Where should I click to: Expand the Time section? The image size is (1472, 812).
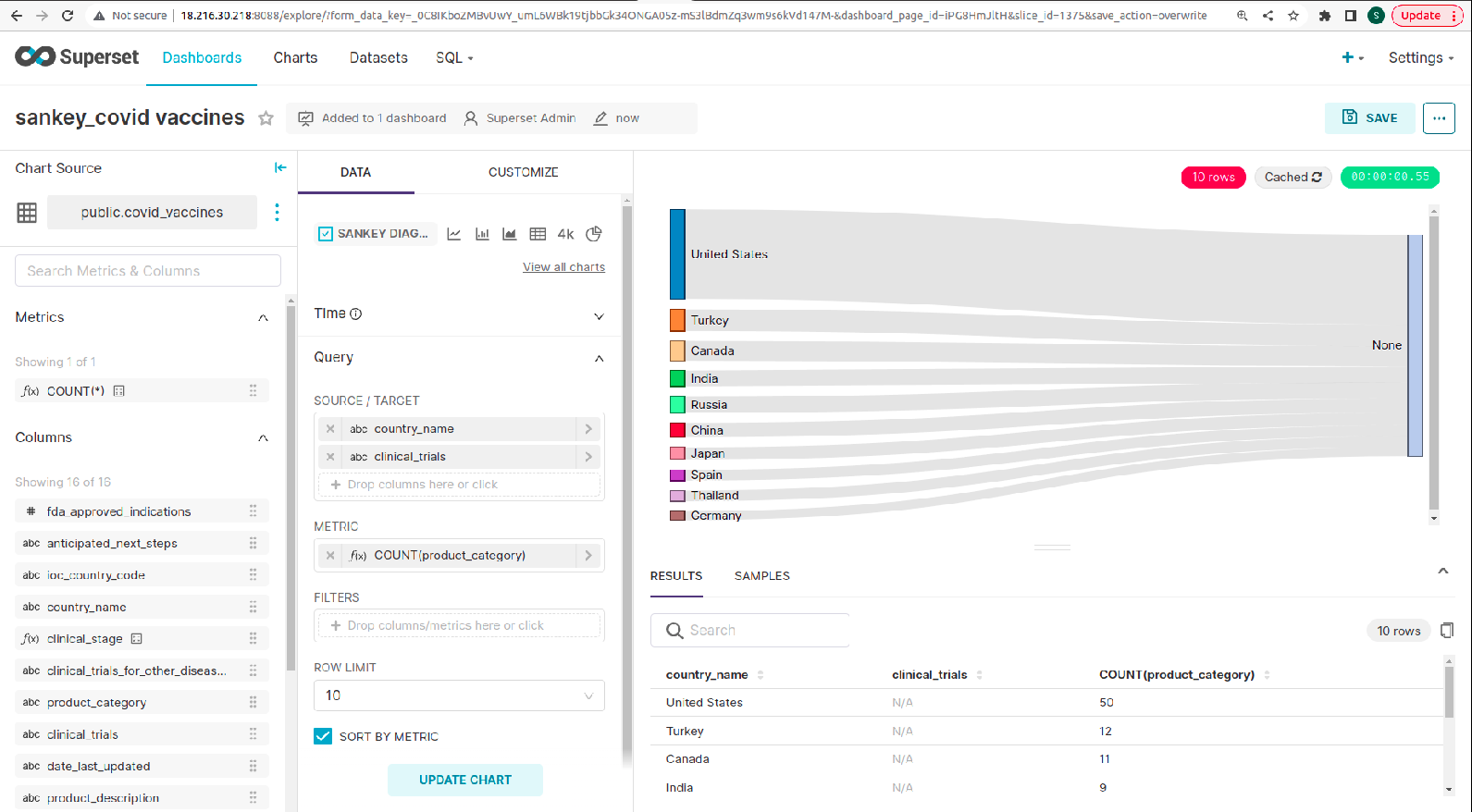(x=599, y=316)
